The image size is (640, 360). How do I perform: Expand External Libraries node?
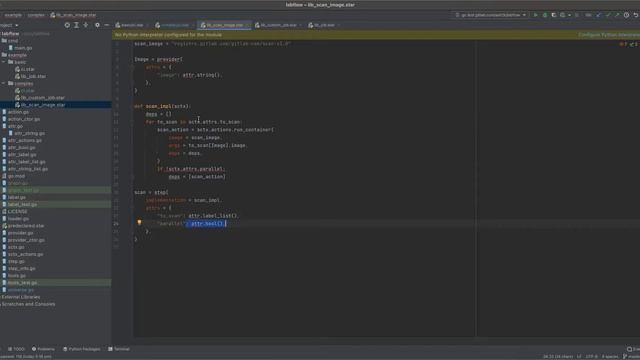pyautogui.click(x=20, y=297)
